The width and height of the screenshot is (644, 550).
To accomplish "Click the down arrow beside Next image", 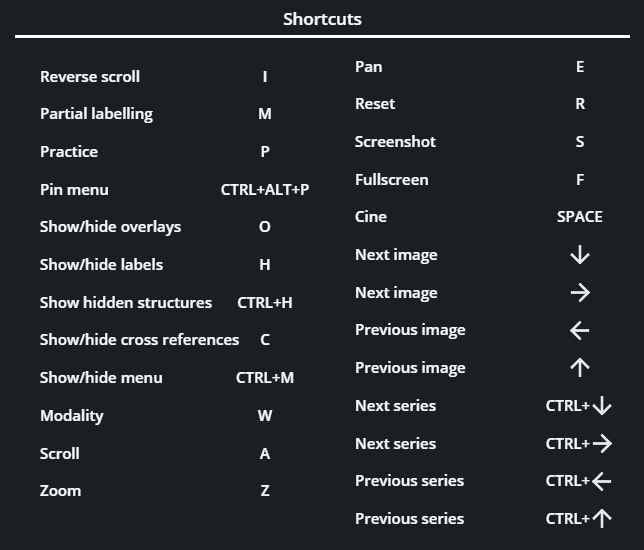I will pos(580,255).
